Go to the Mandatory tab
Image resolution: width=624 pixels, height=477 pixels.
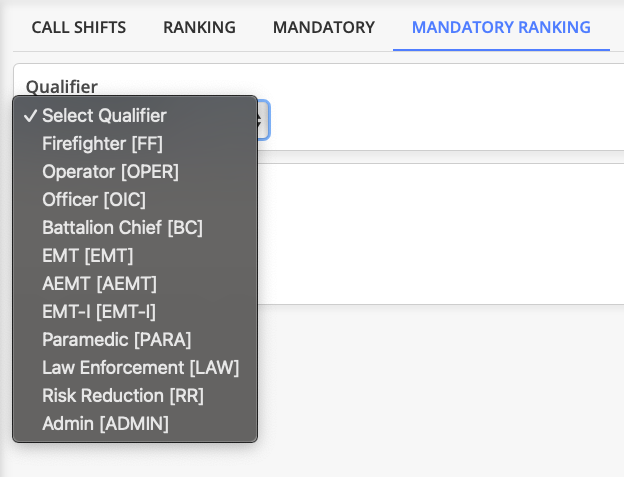[323, 27]
